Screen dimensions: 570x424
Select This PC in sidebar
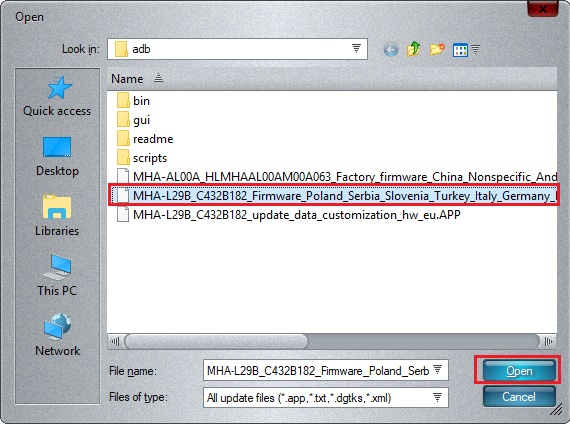[57, 275]
